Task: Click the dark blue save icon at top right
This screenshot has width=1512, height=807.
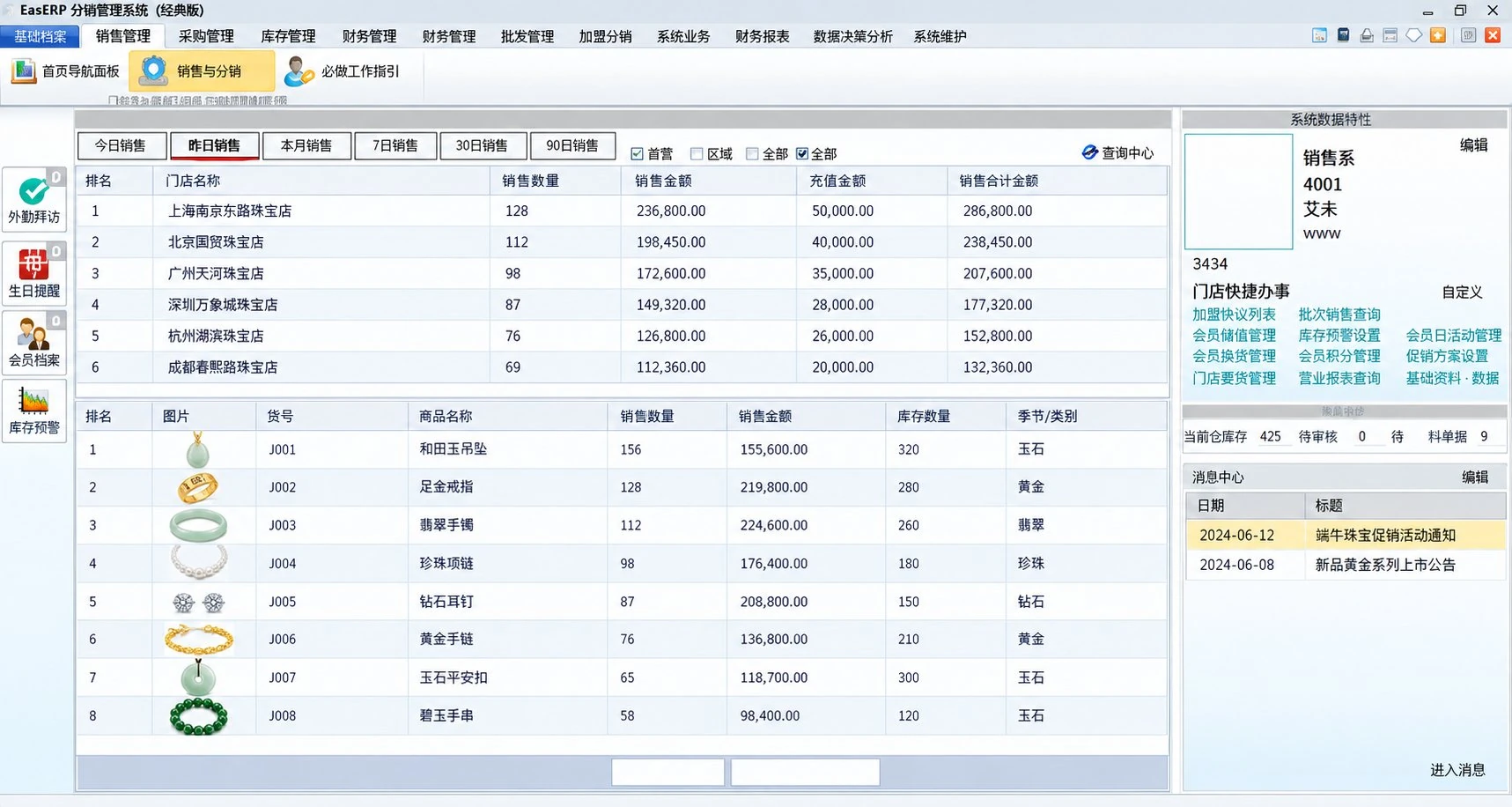Action: pos(1343,35)
